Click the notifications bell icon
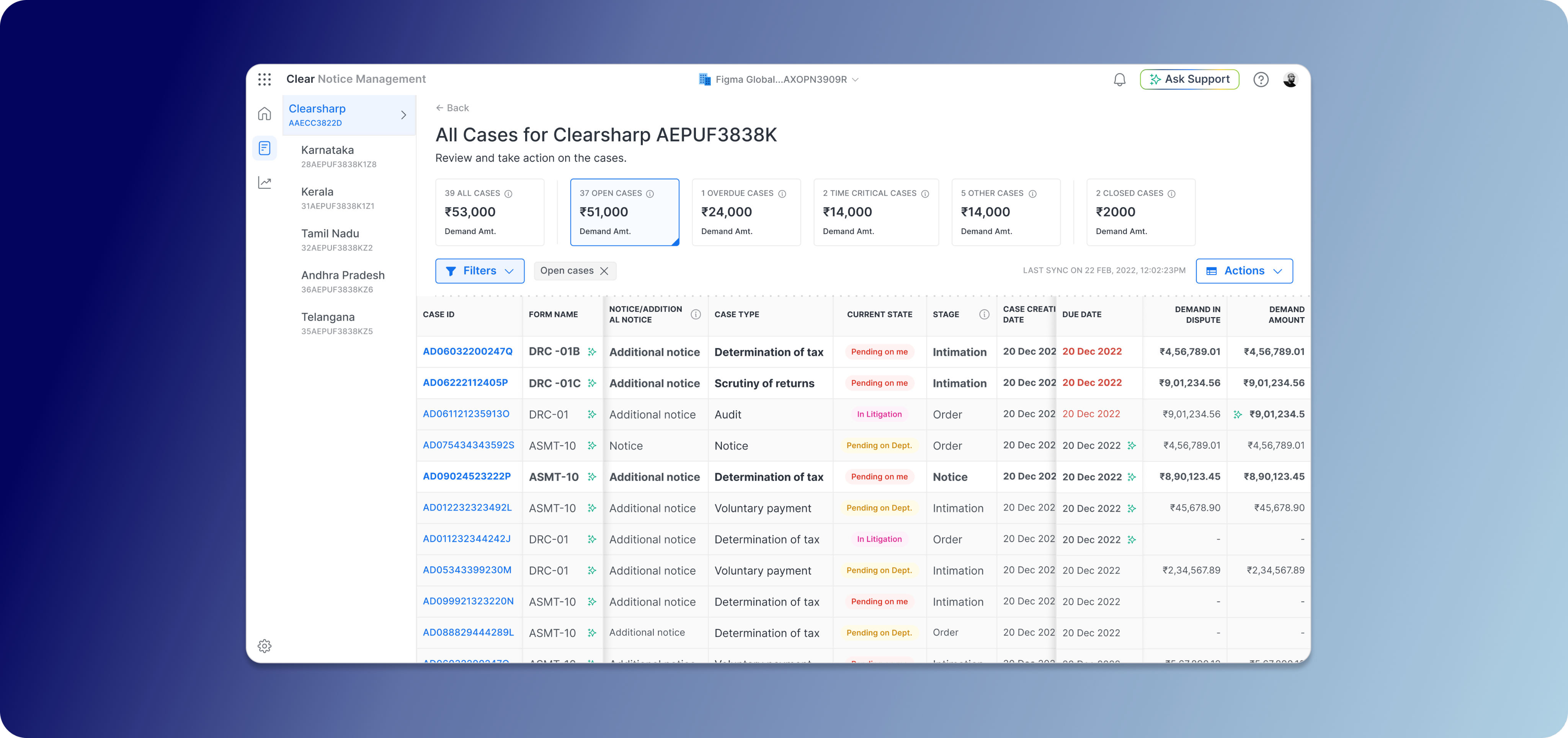1568x738 pixels. coord(1119,80)
